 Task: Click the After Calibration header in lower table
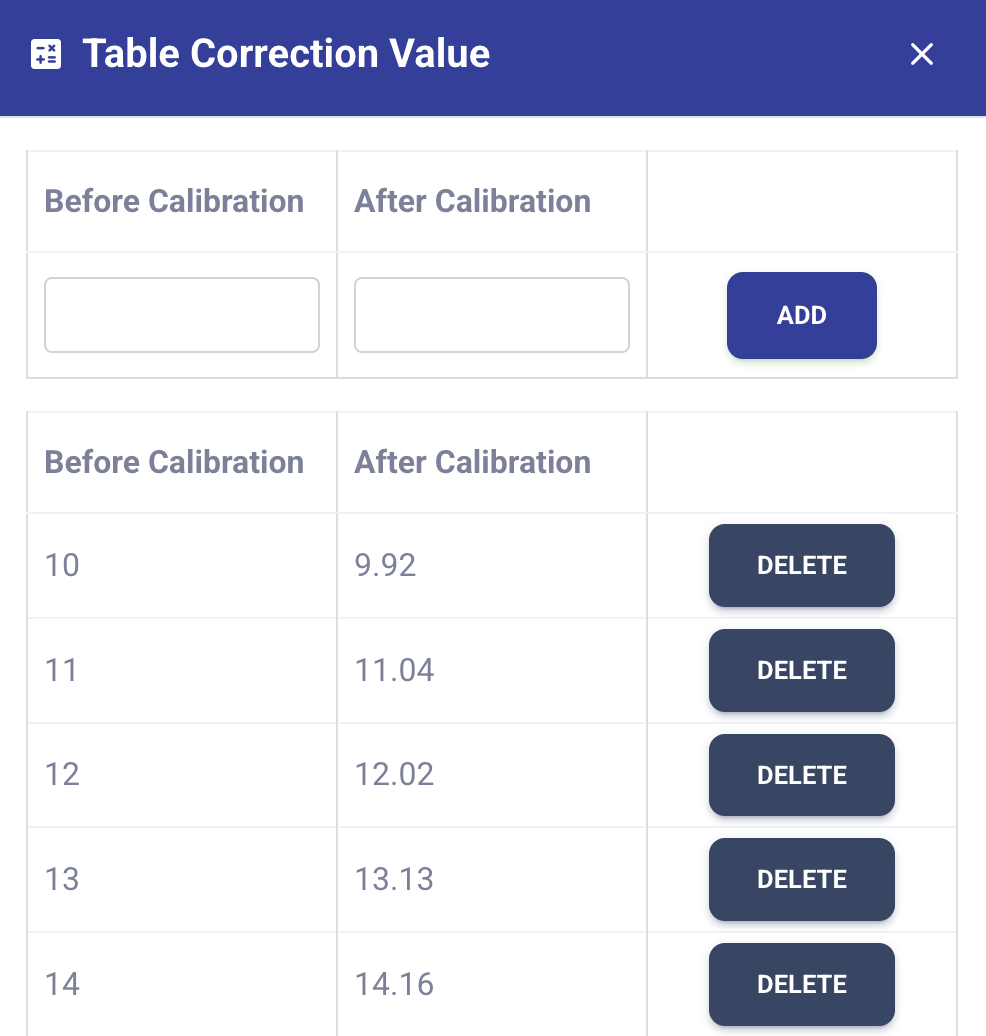click(473, 462)
